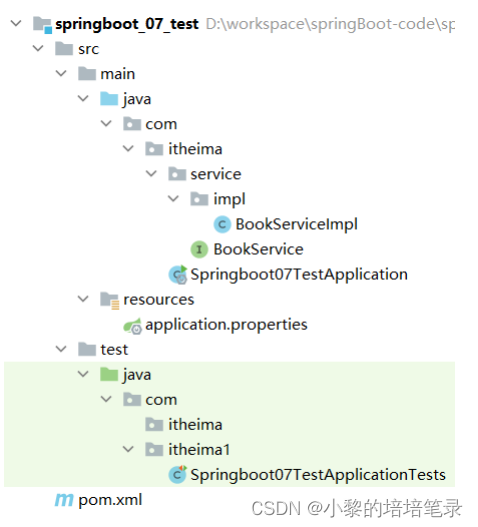The image size is (478, 527).
Task: Click the resources folder icon
Action: pyautogui.click(x=110, y=300)
